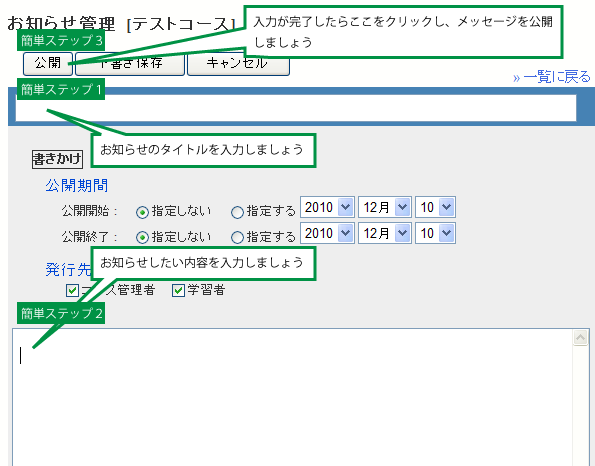
Task: Click the announcement title input field
Action: (296, 108)
